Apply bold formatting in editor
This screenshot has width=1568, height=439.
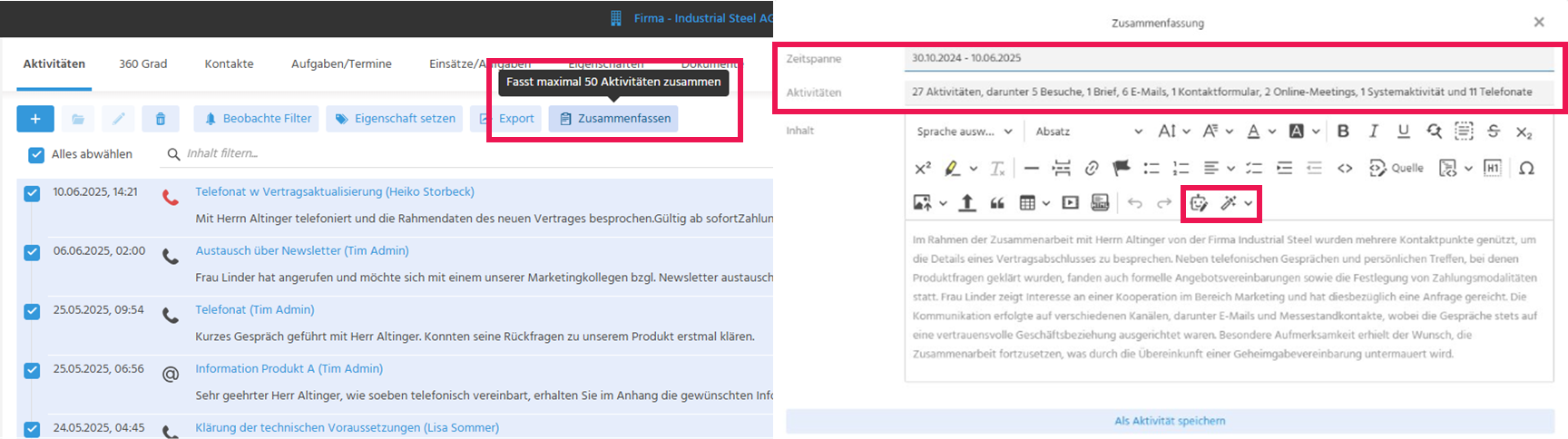[1343, 132]
